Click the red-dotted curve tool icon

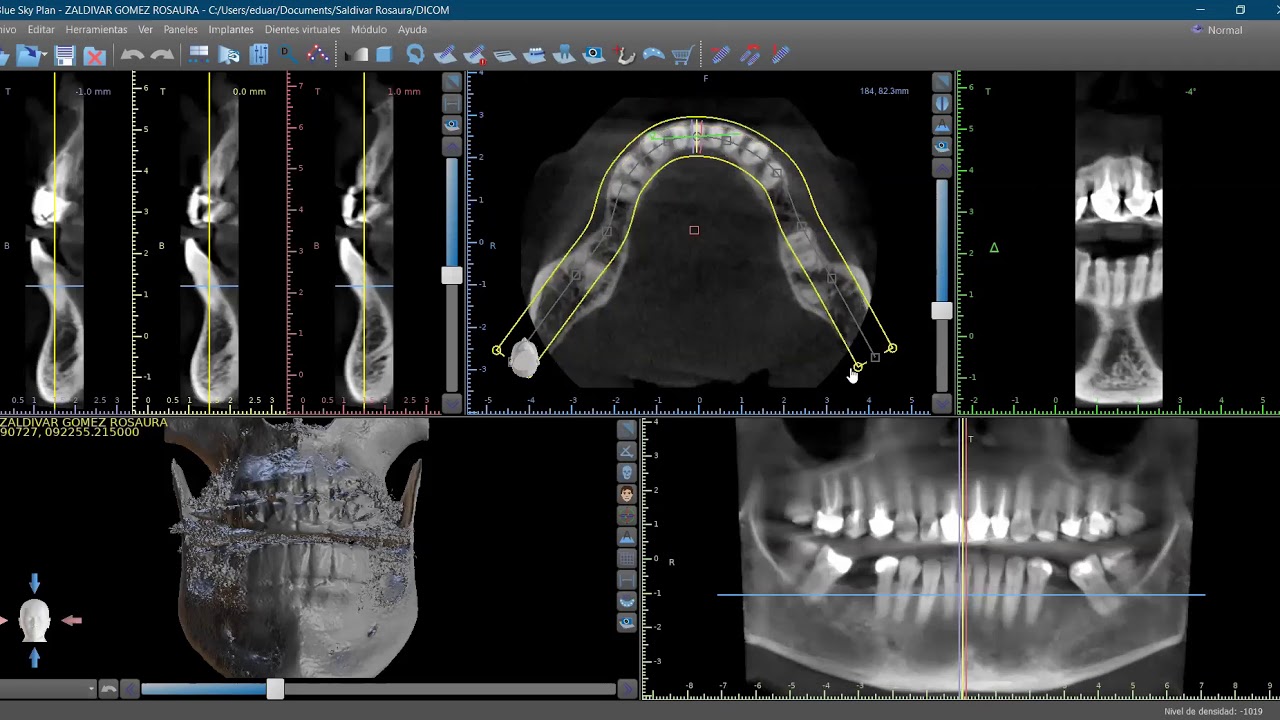pos(318,55)
